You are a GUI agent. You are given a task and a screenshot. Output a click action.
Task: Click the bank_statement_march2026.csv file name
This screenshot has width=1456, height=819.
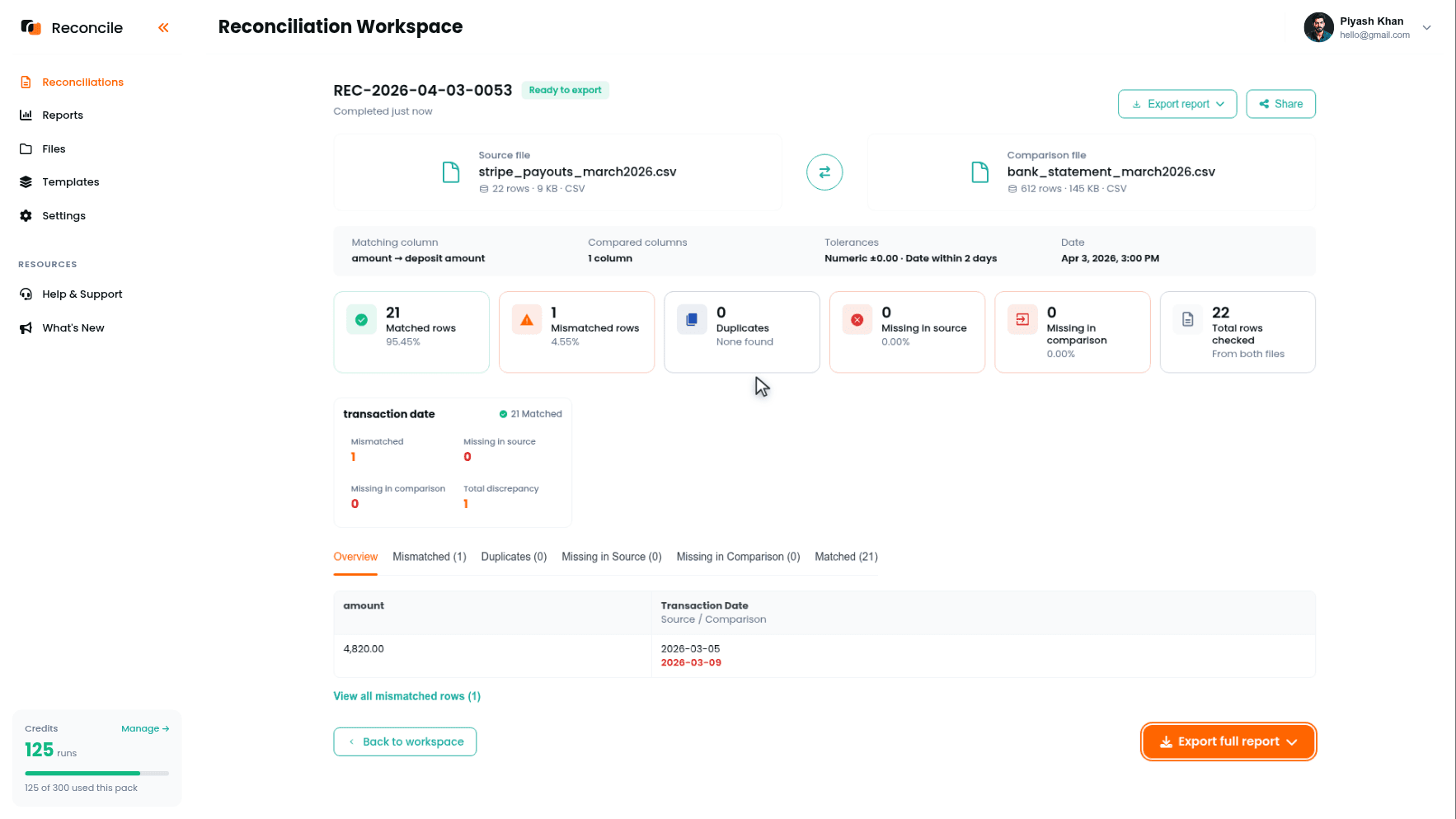1111,172
